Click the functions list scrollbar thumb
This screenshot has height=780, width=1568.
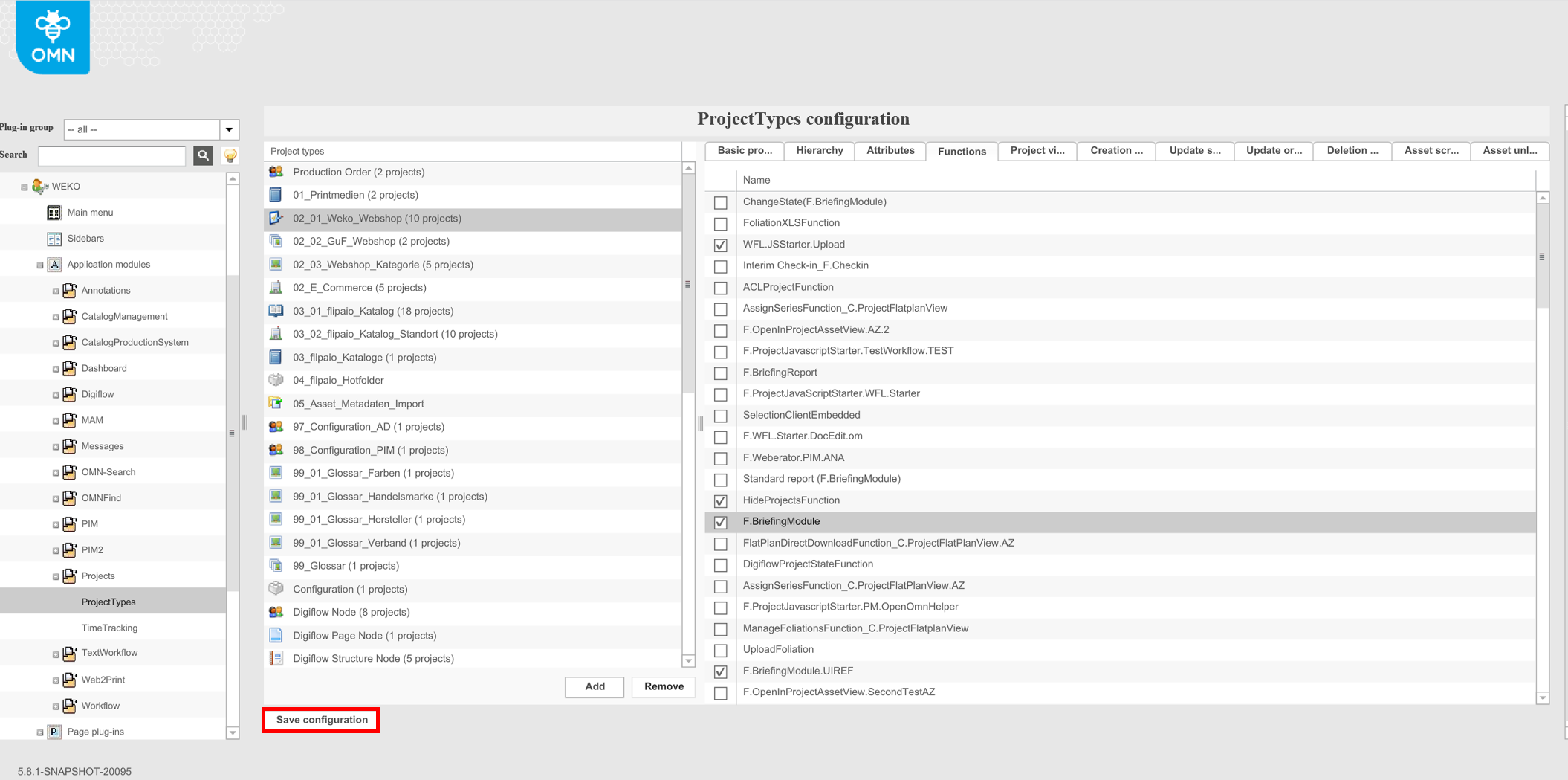coord(1543,257)
